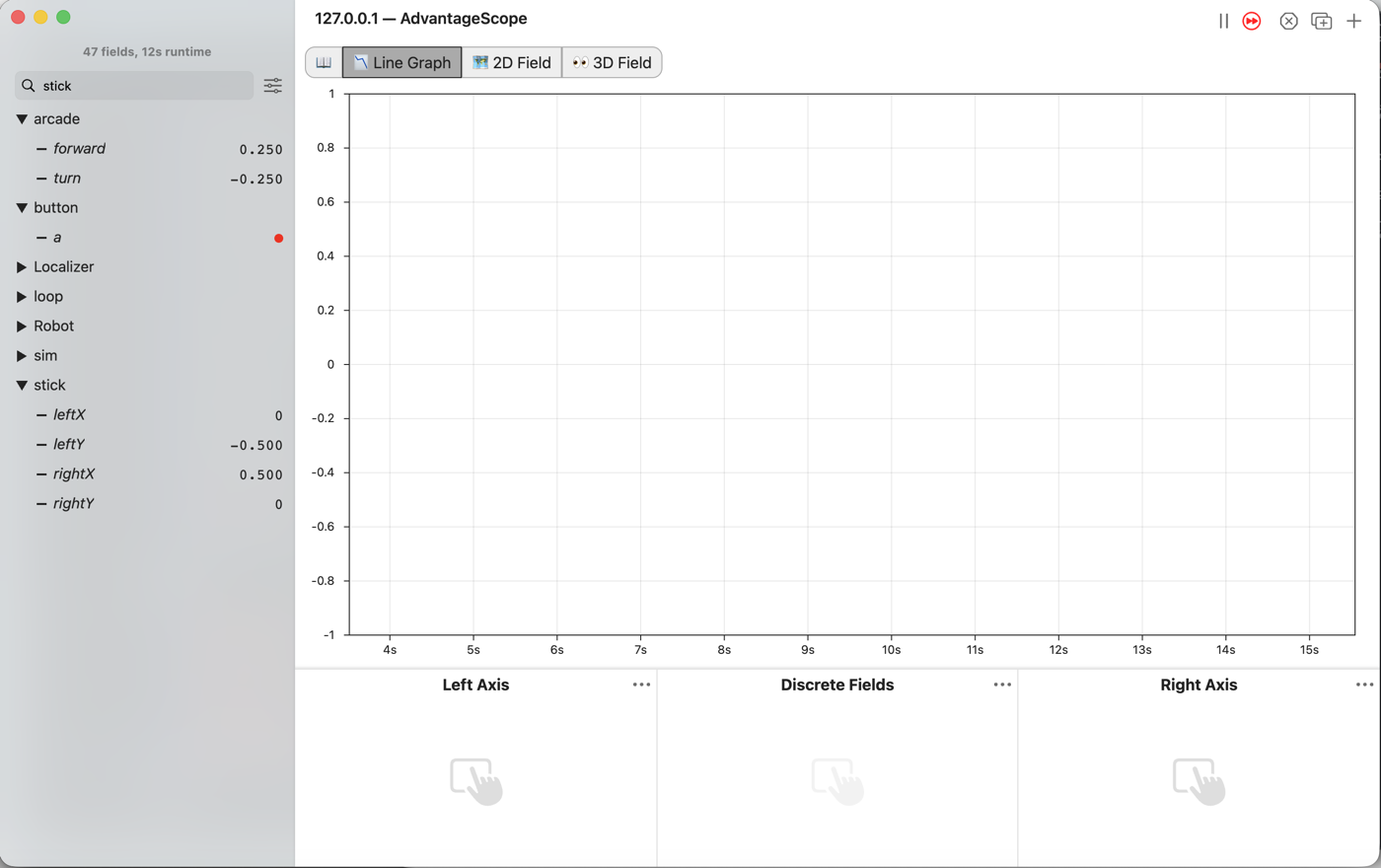
Task: Select the forward field
Action: pyautogui.click(x=79, y=149)
